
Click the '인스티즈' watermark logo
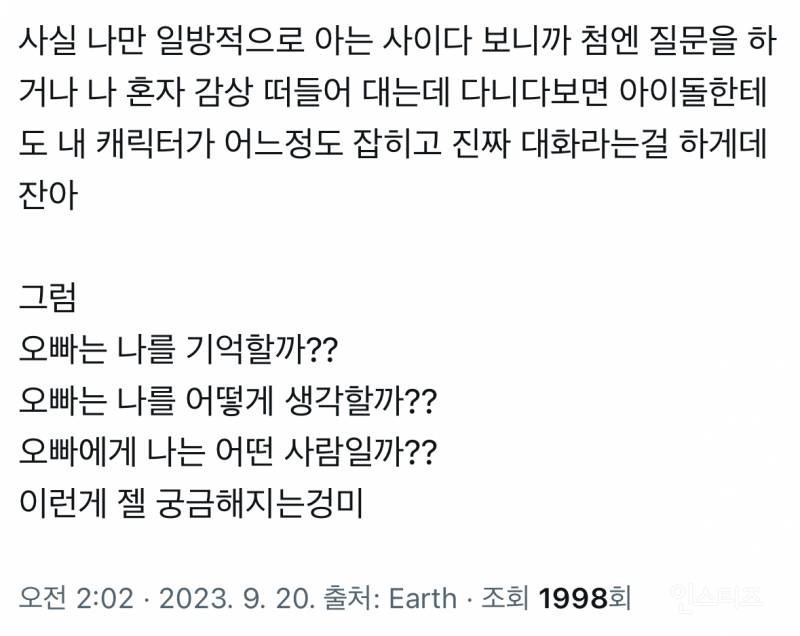click(716, 597)
